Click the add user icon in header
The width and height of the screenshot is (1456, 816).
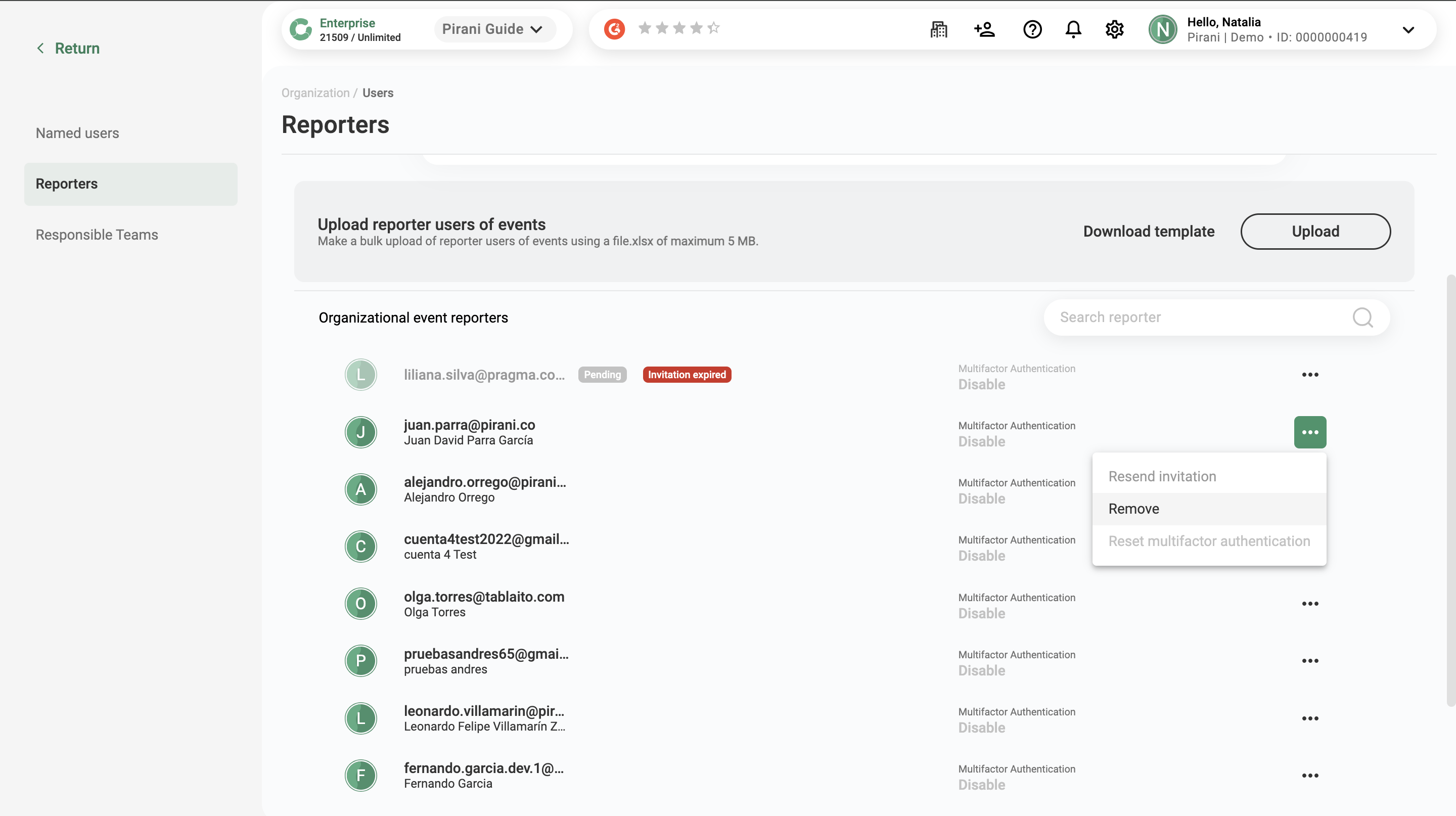point(985,29)
